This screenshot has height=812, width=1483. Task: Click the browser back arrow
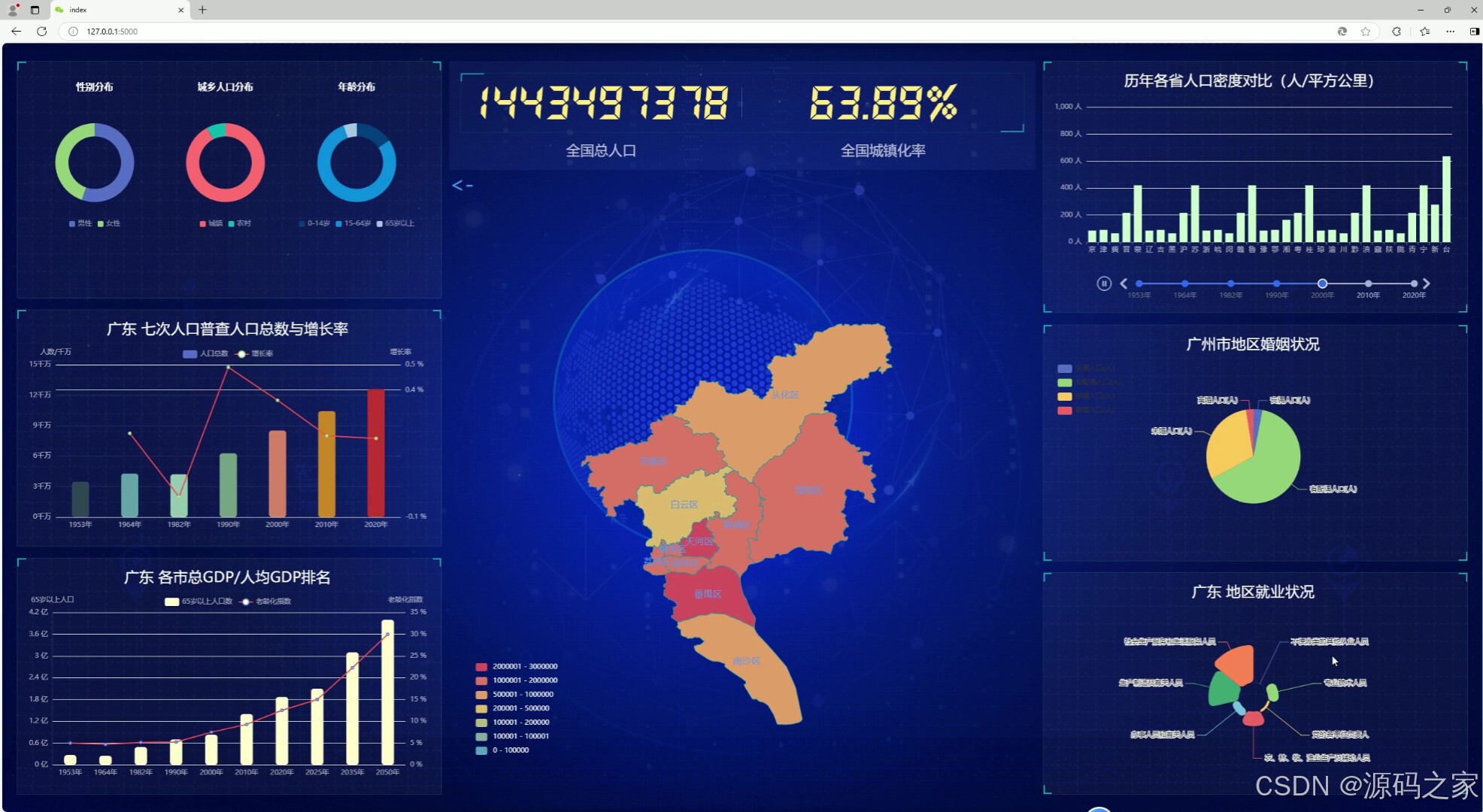pyautogui.click(x=17, y=32)
